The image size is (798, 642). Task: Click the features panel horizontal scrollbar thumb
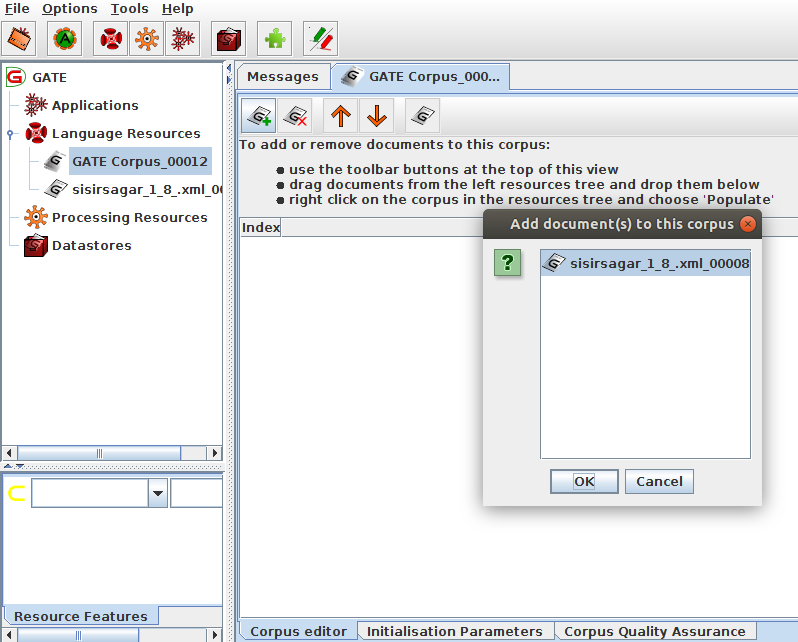[x=78, y=635]
